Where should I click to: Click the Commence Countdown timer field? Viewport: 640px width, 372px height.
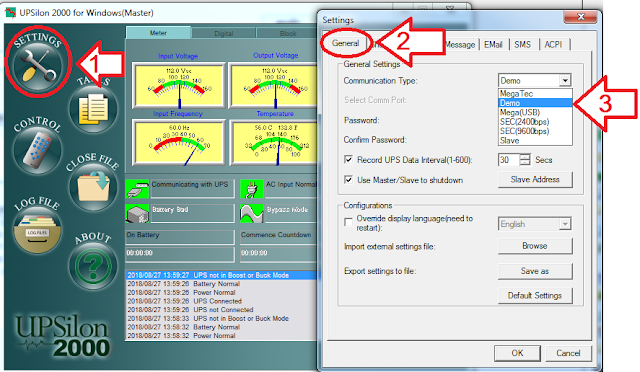(278, 254)
